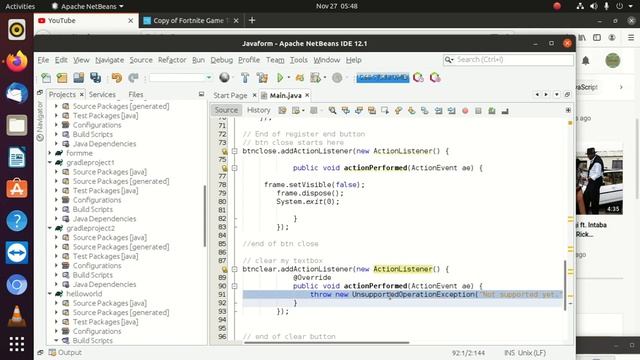
Task: Expand Configurations under gradleproject2
Action: 56,266
